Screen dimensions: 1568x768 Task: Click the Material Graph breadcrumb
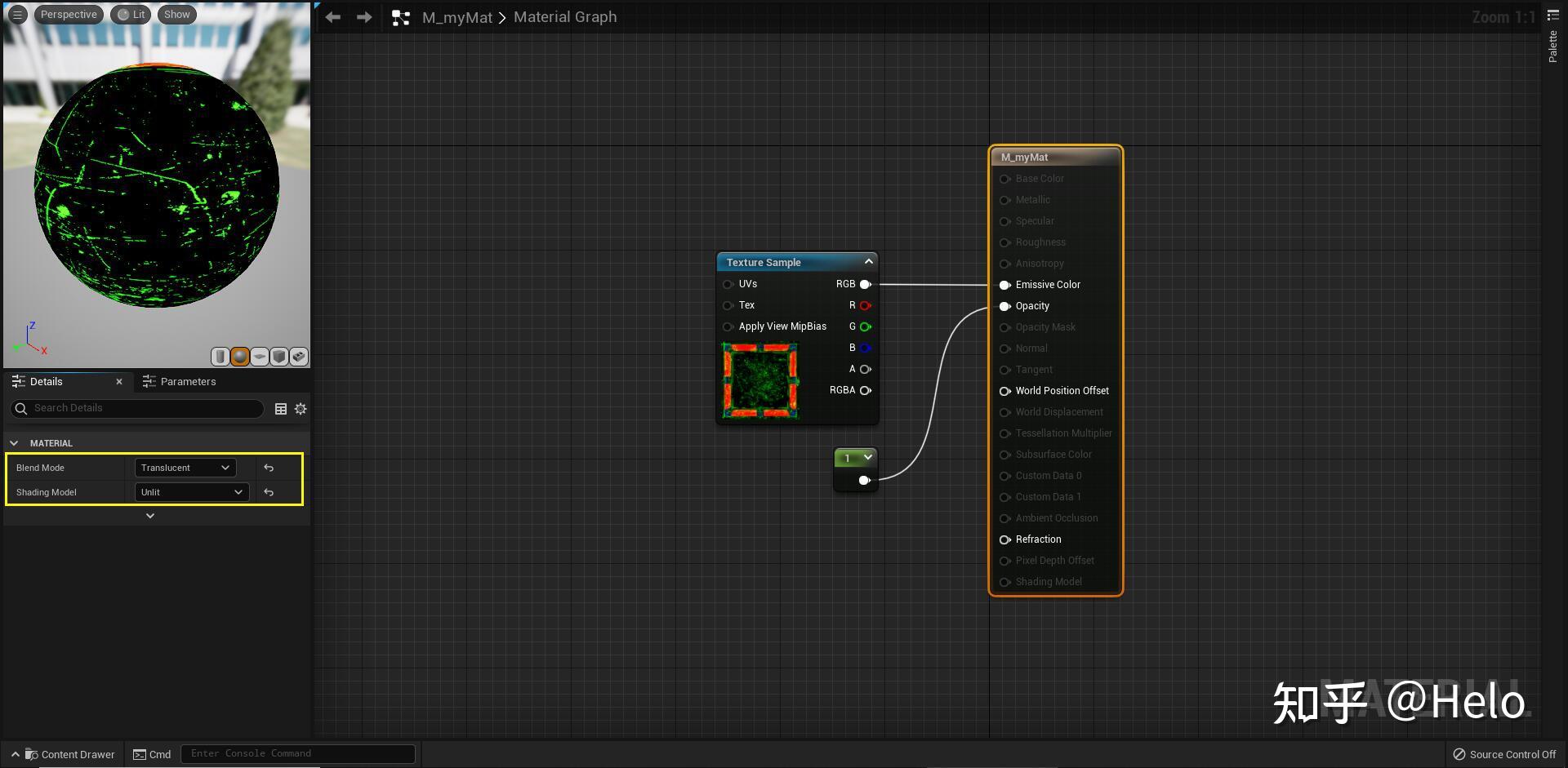(565, 17)
